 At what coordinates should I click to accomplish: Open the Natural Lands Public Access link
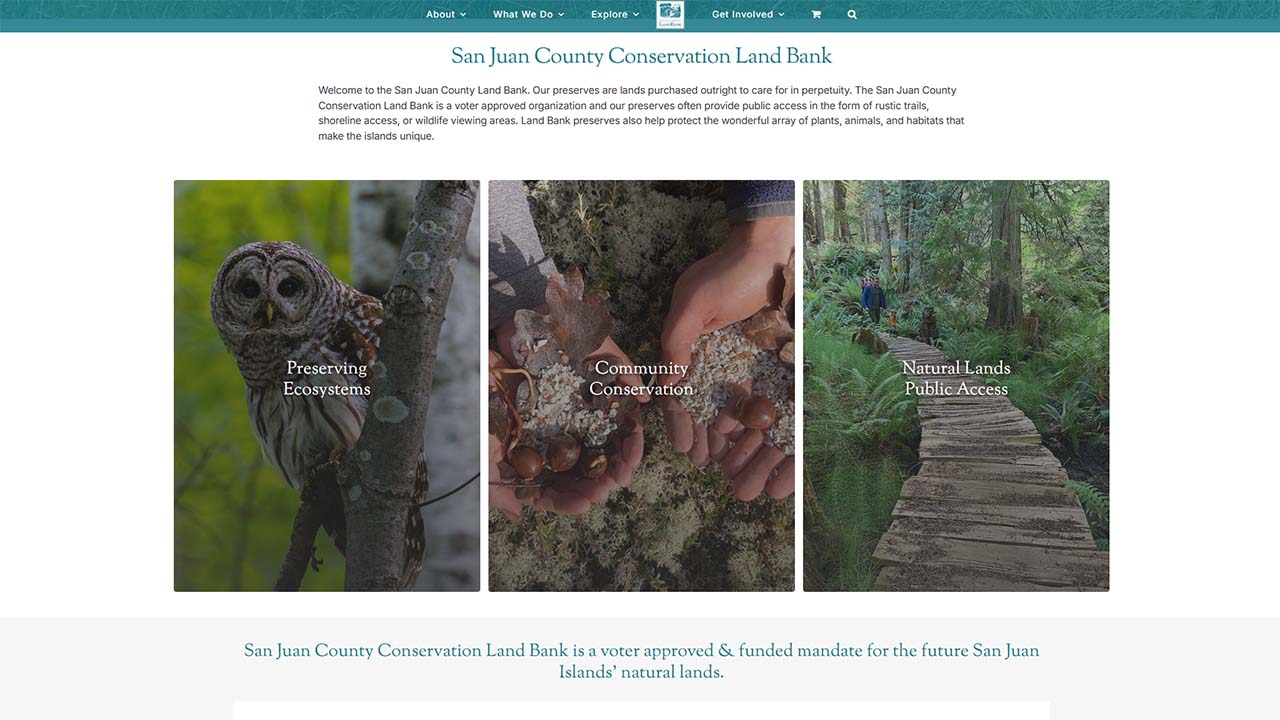(956, 379)
